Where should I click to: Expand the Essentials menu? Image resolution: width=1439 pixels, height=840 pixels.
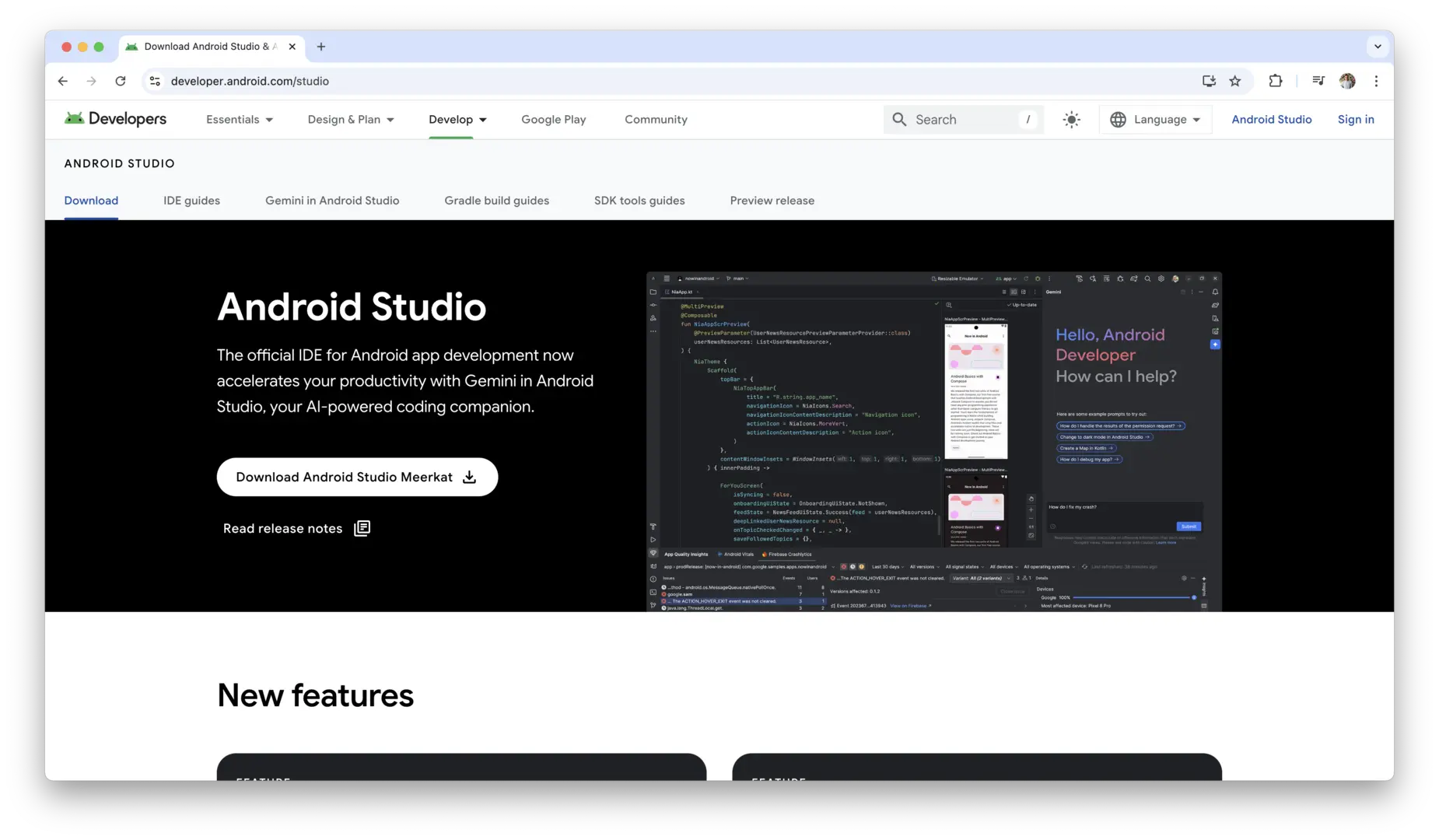[240, 119]
